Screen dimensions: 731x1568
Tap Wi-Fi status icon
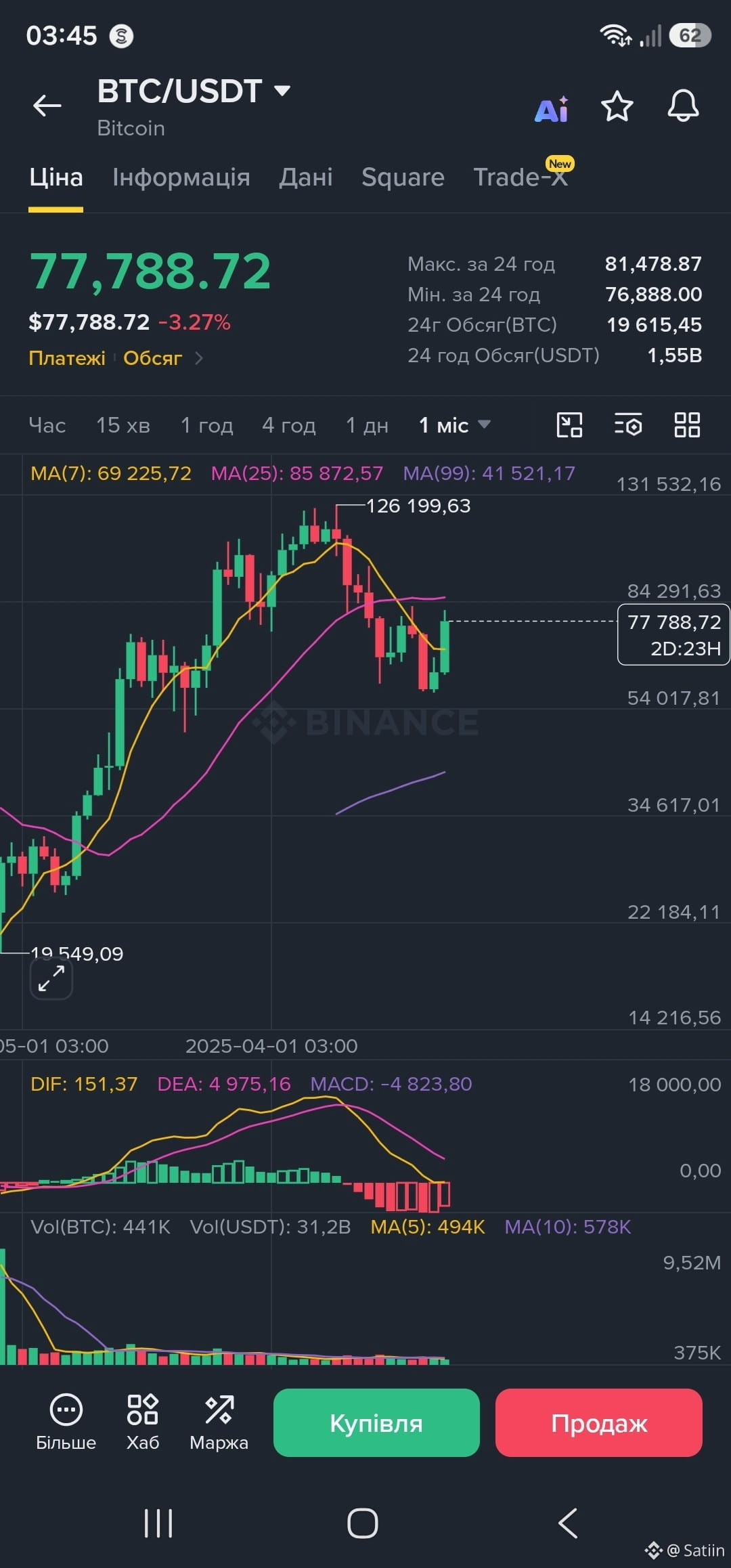[x=615, y=35]
